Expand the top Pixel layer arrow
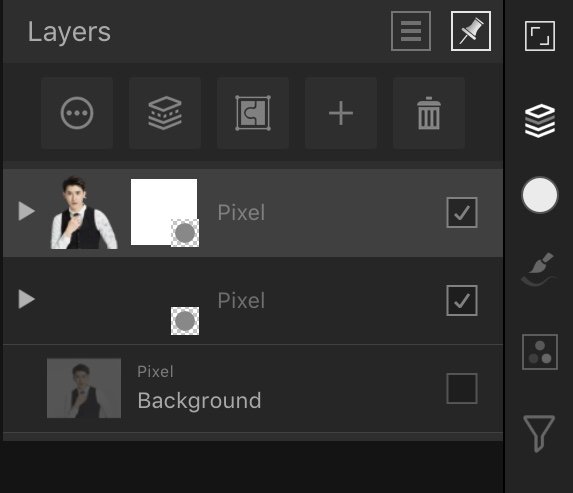This screenshot has height=493, width=573. (x=26, y=211)
